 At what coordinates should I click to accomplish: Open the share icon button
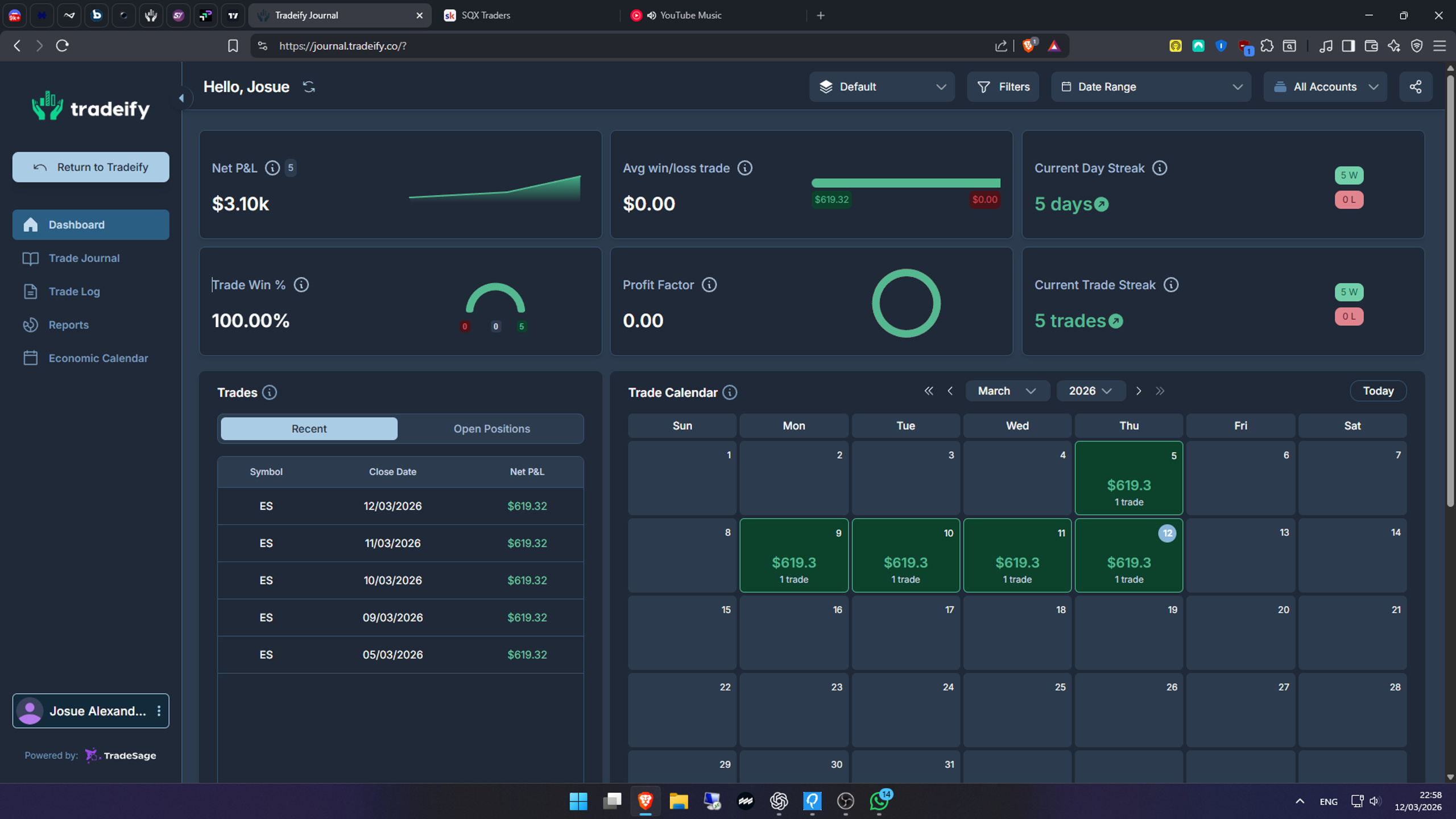pos(1415,86)
